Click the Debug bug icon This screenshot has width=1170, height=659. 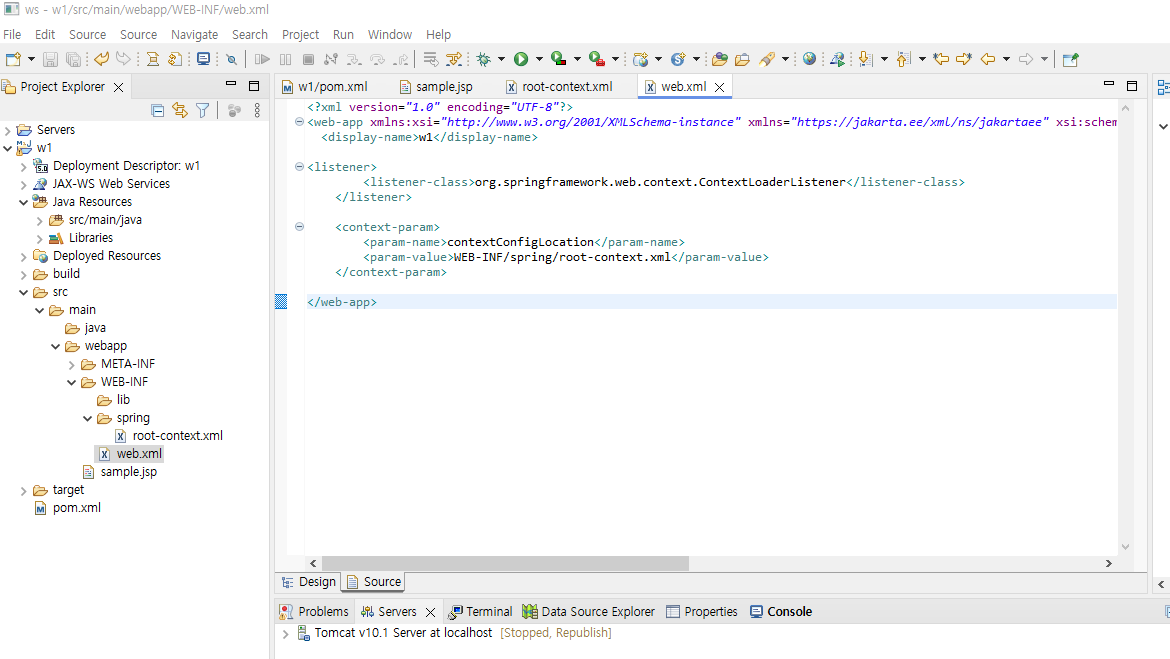click(x=484, y=60)
